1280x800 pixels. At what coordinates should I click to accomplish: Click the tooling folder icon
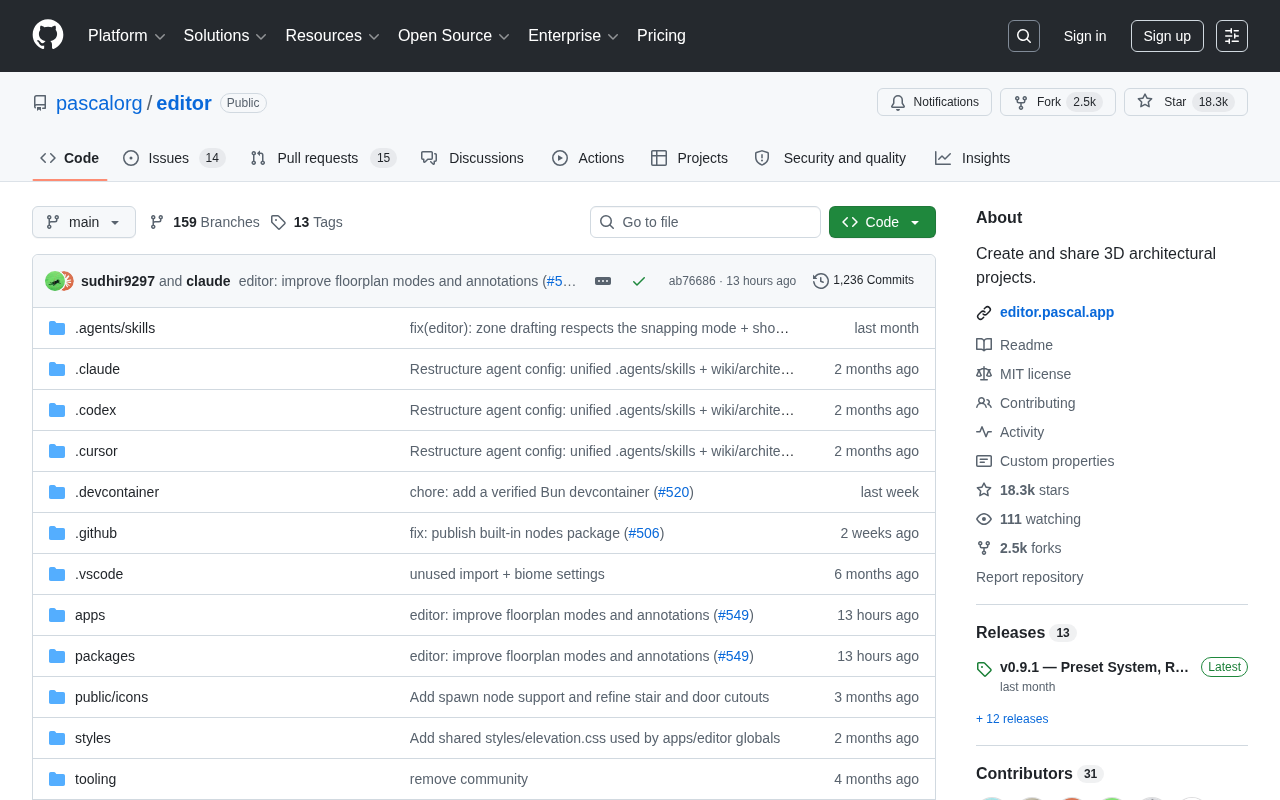point(57,779)
